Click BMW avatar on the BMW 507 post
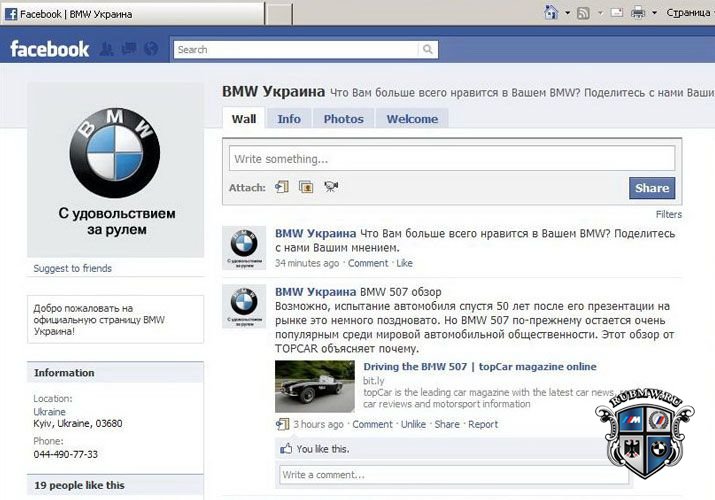The height and width of the screenshot is (500, 715). coord(244,306)
